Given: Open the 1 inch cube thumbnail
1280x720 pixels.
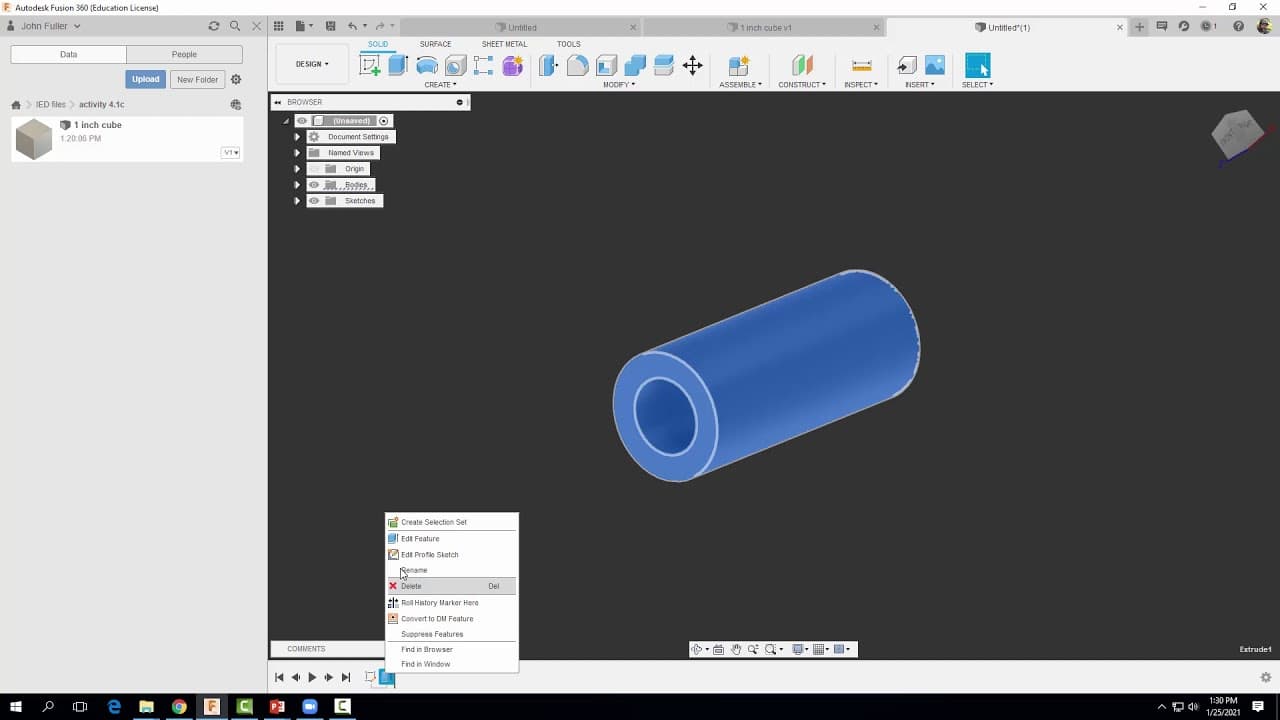Looking at the screenshot, I should pos(34,139).
